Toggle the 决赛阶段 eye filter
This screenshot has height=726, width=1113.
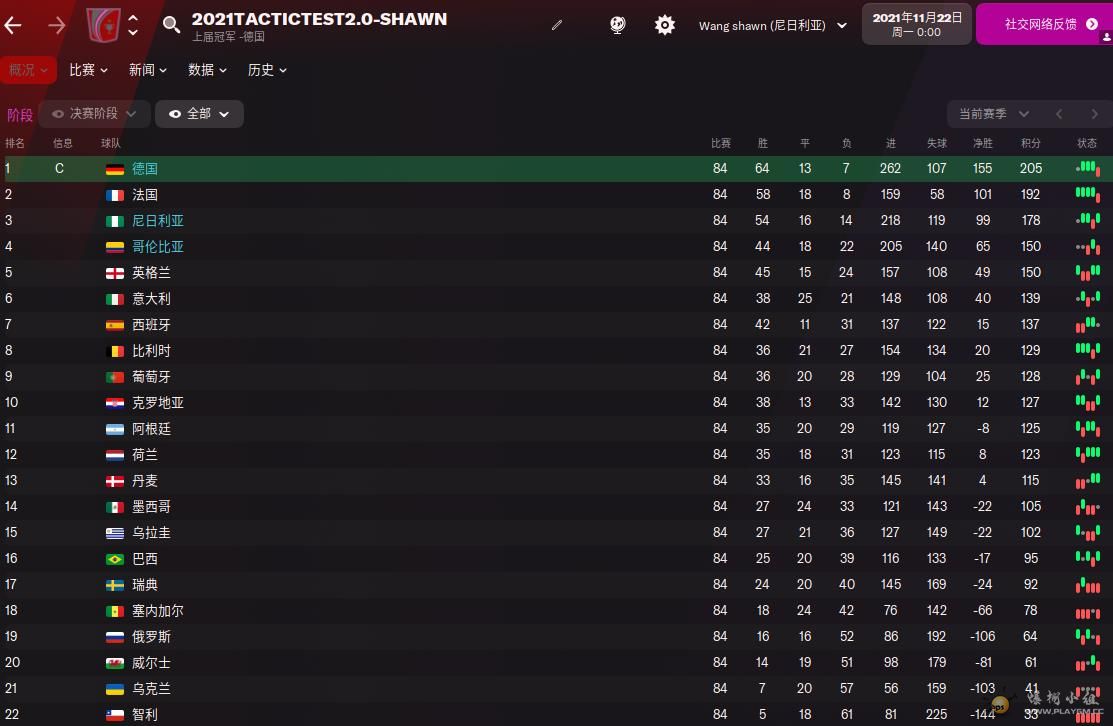coord(94,114)
